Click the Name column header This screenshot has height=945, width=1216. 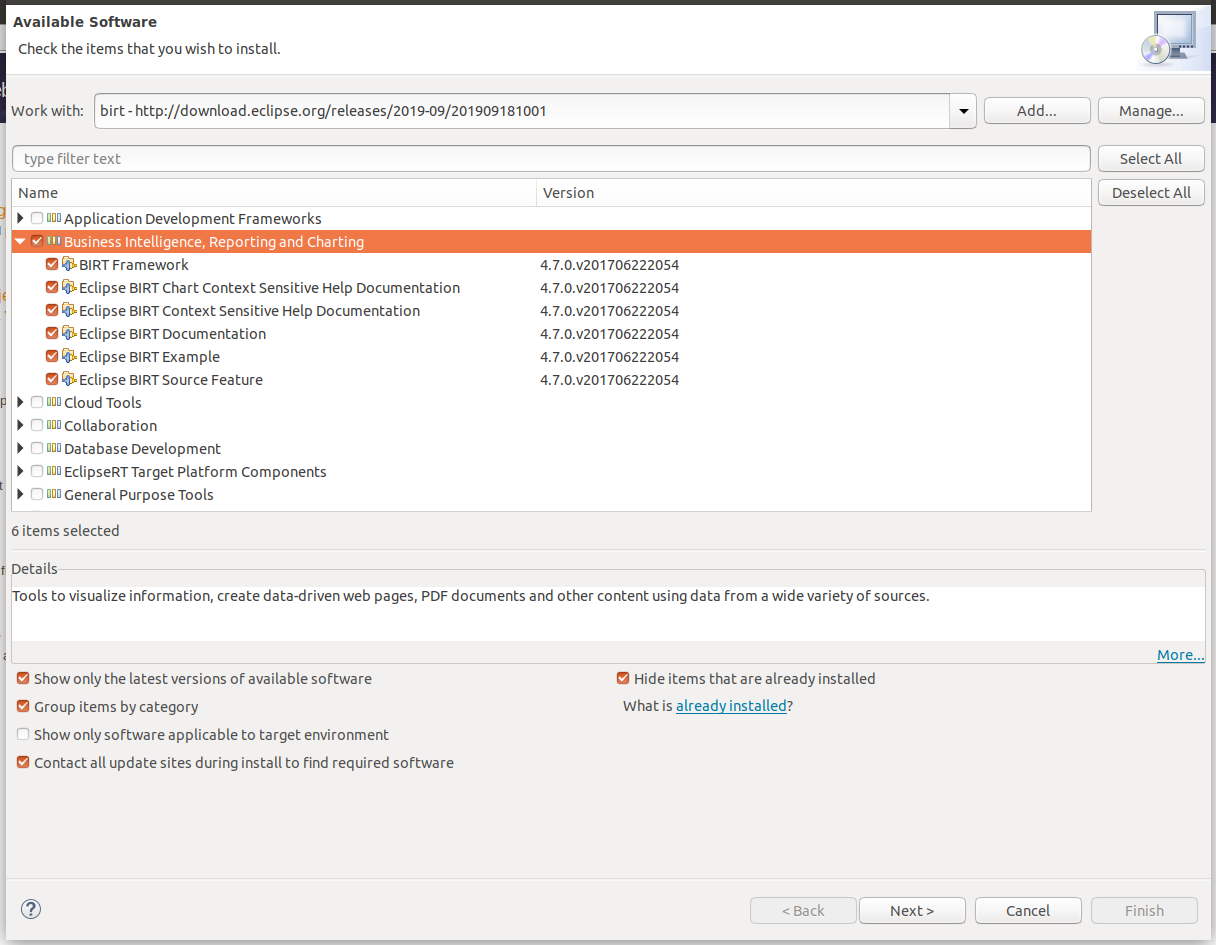pos(274,193)
